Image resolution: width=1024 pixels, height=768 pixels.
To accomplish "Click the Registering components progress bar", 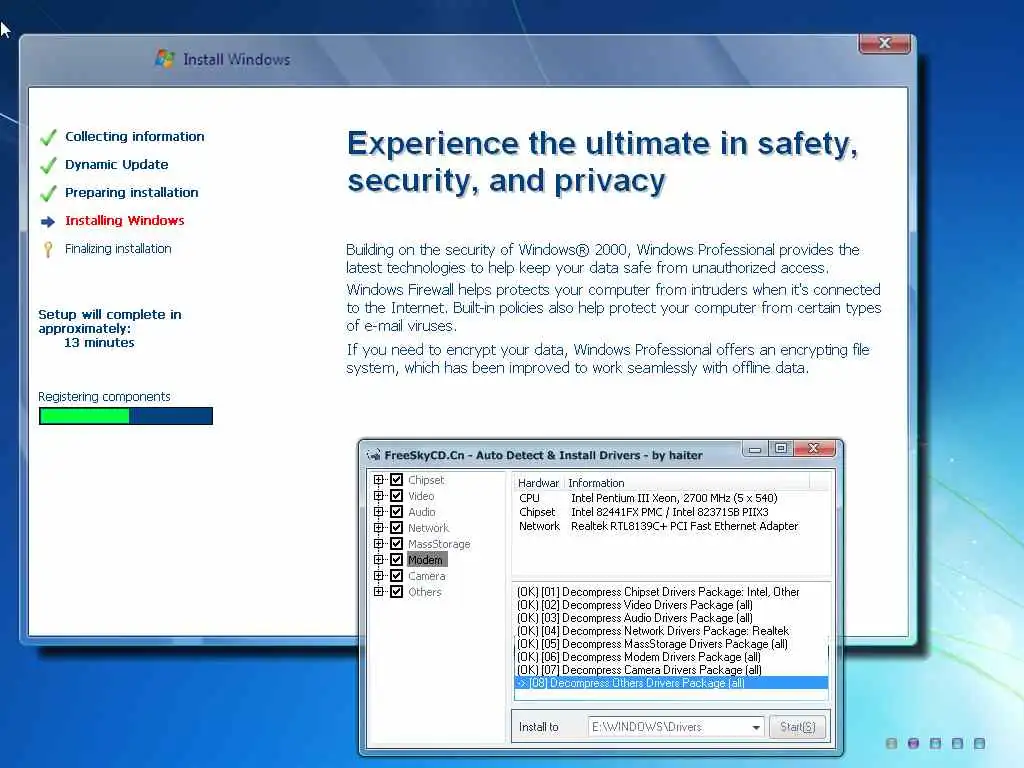I will pos(126,416).
